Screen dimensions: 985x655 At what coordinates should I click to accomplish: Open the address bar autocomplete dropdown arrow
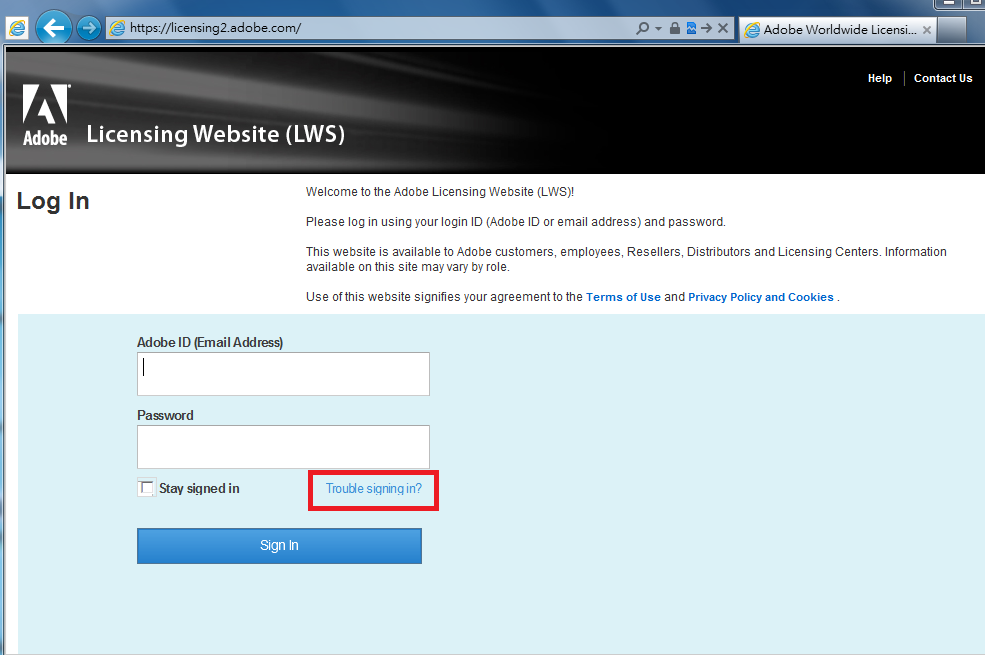click(658, 29)
